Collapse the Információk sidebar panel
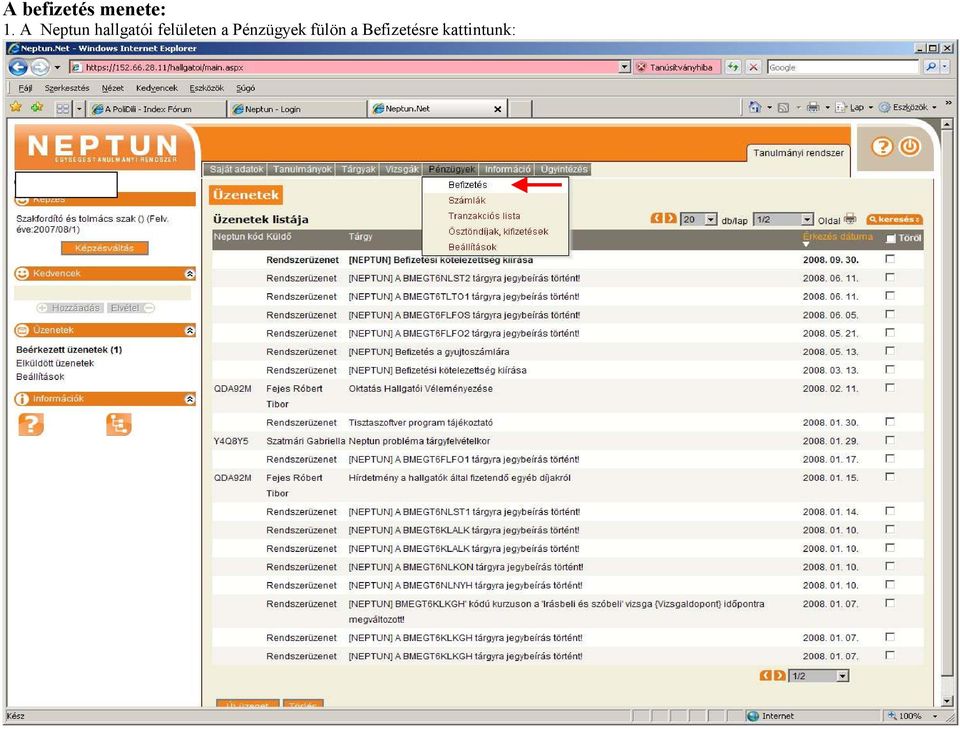Image resolution: width=960 pixels, height=729 pixels. (x=190, y=399)
